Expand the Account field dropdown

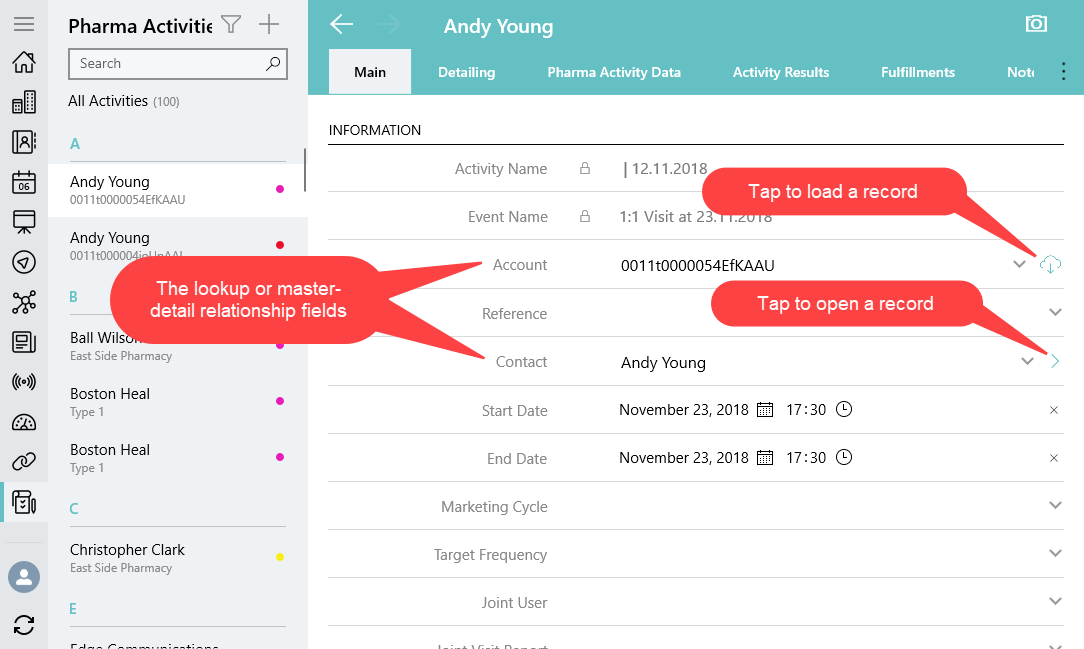click(x=1019, y=265)
